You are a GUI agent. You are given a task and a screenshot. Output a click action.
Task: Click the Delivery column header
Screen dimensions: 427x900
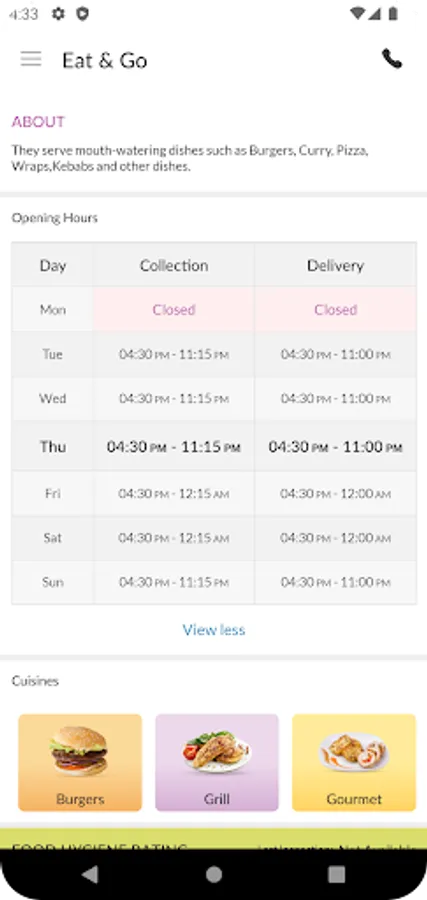tap(335, 265)
